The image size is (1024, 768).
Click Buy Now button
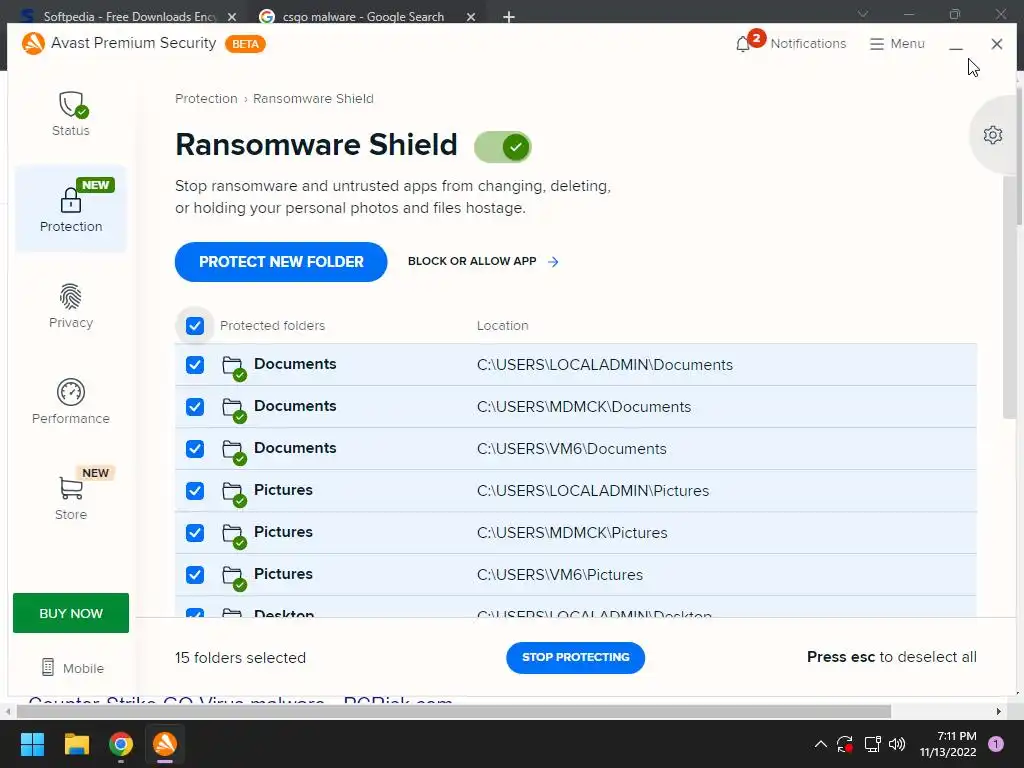71,613
